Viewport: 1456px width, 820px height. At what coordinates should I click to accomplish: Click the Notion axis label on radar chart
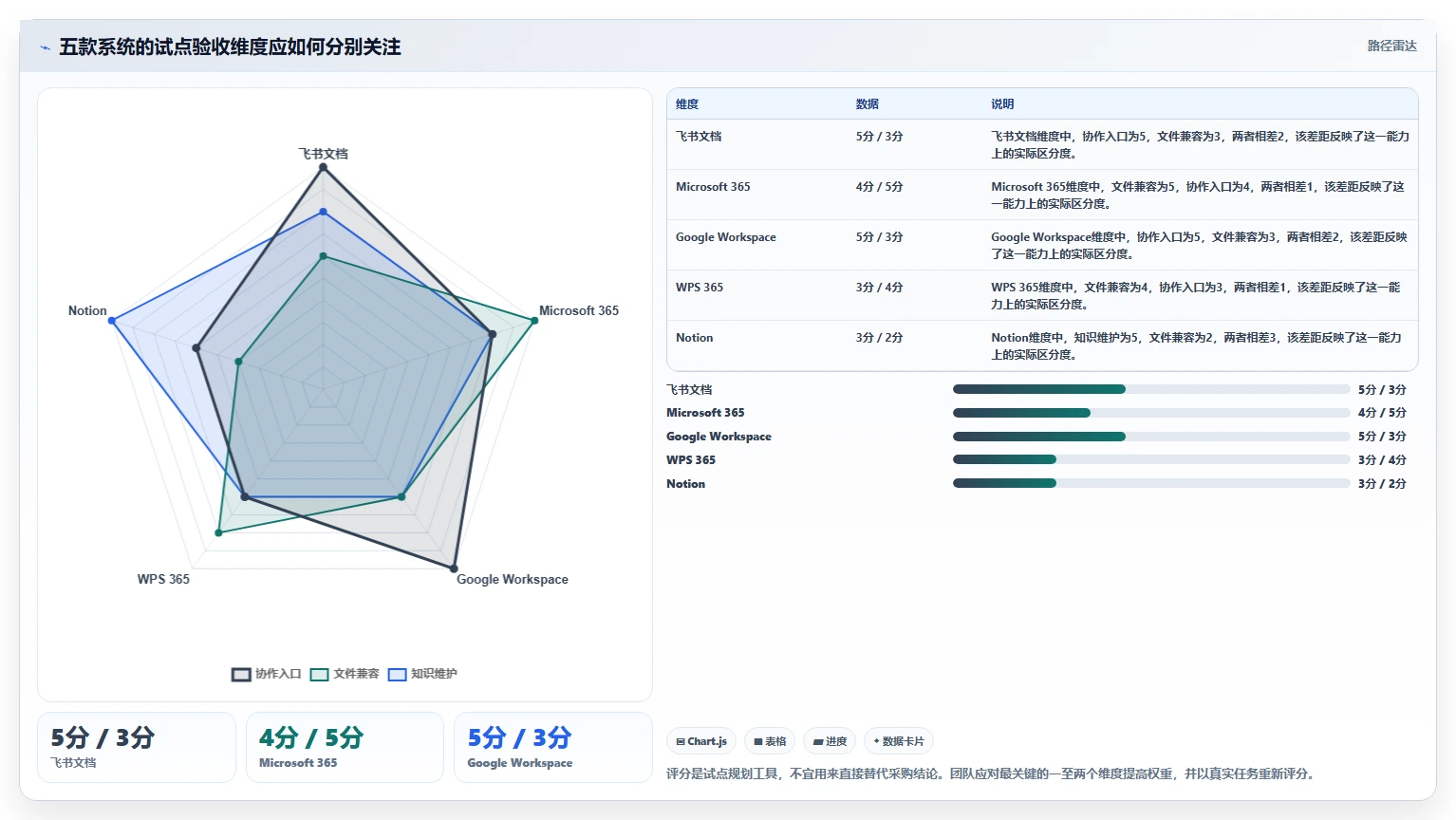[x=87, y=310]
